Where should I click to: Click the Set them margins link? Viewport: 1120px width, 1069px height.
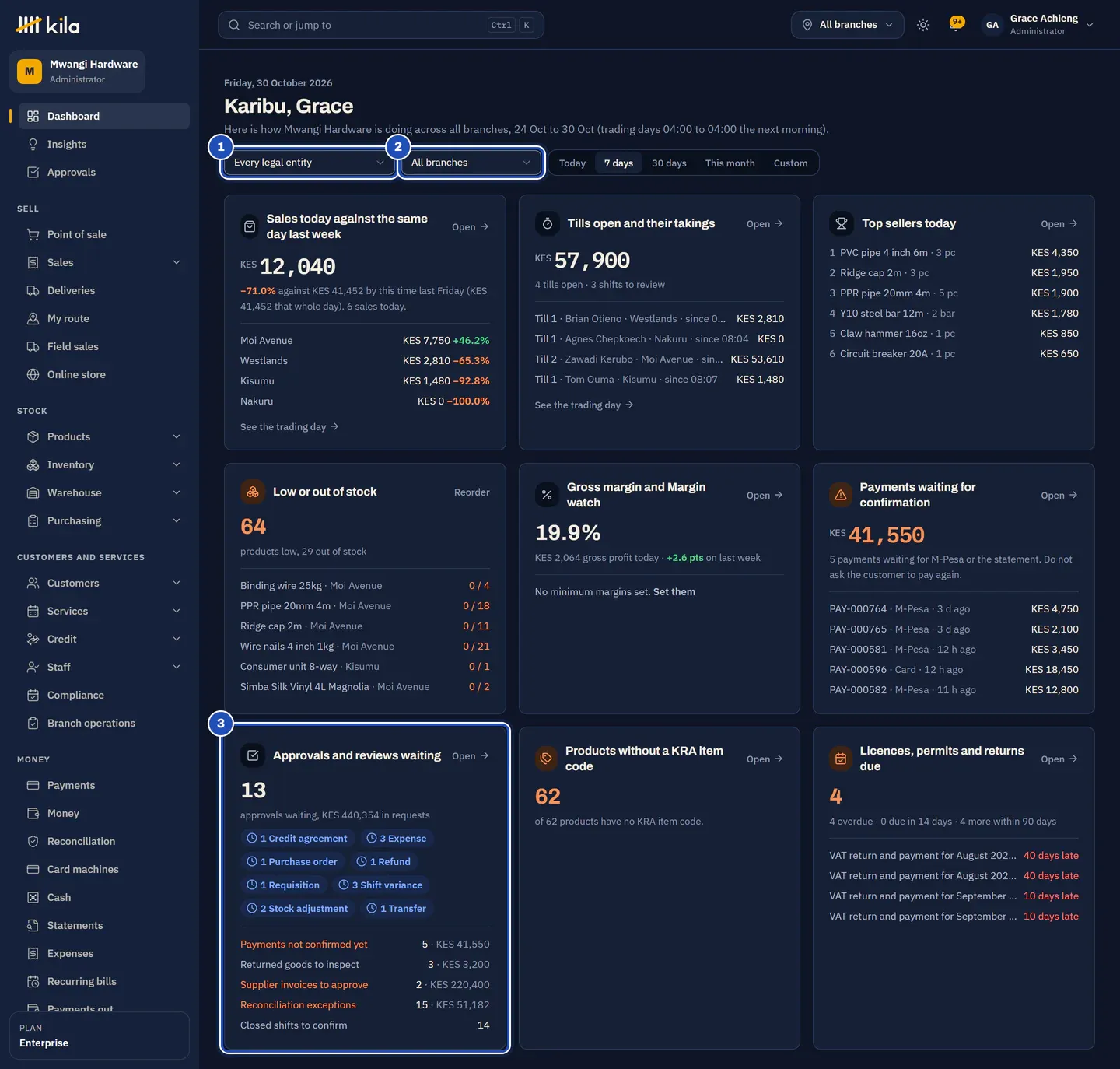[x=674, y=592]
